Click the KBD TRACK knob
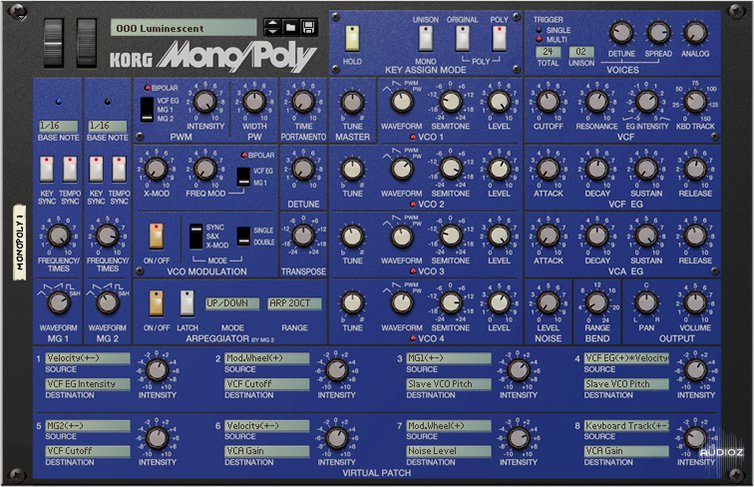Image resolution: width=754 pixels, height=487 pixels. tap(695, 101)
